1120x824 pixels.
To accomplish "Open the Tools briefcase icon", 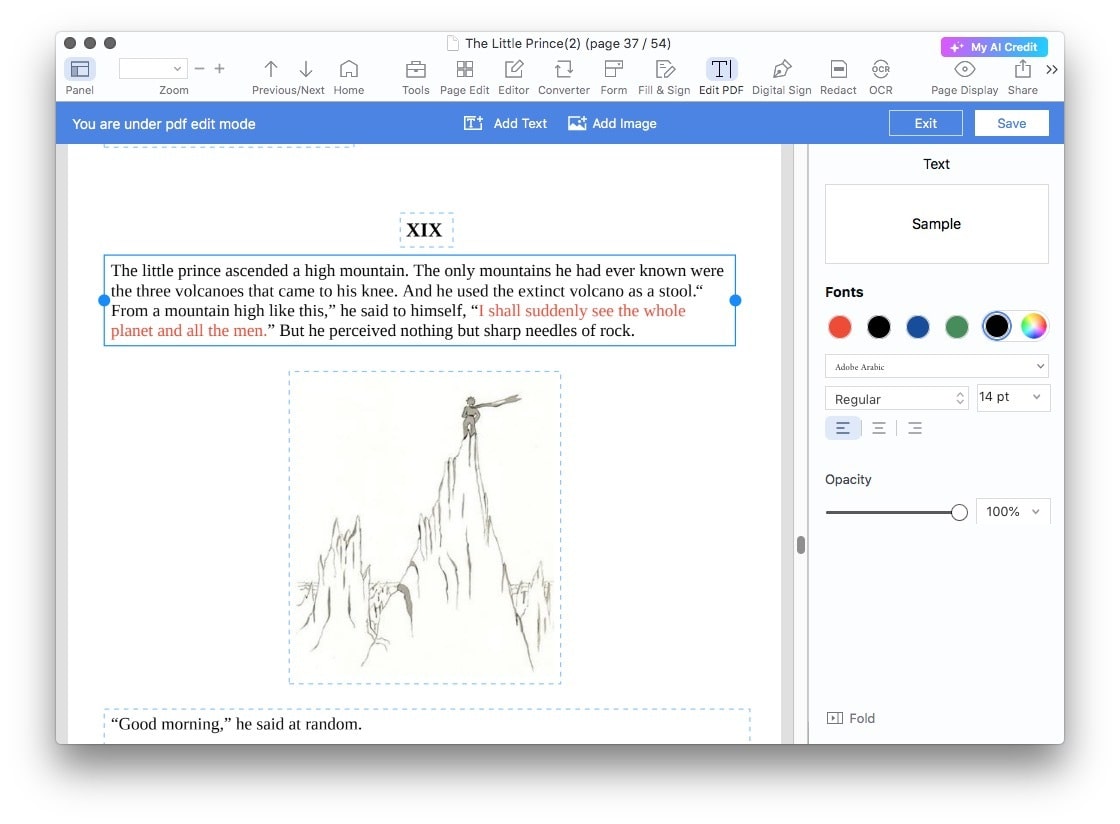I will coord(416,69).
